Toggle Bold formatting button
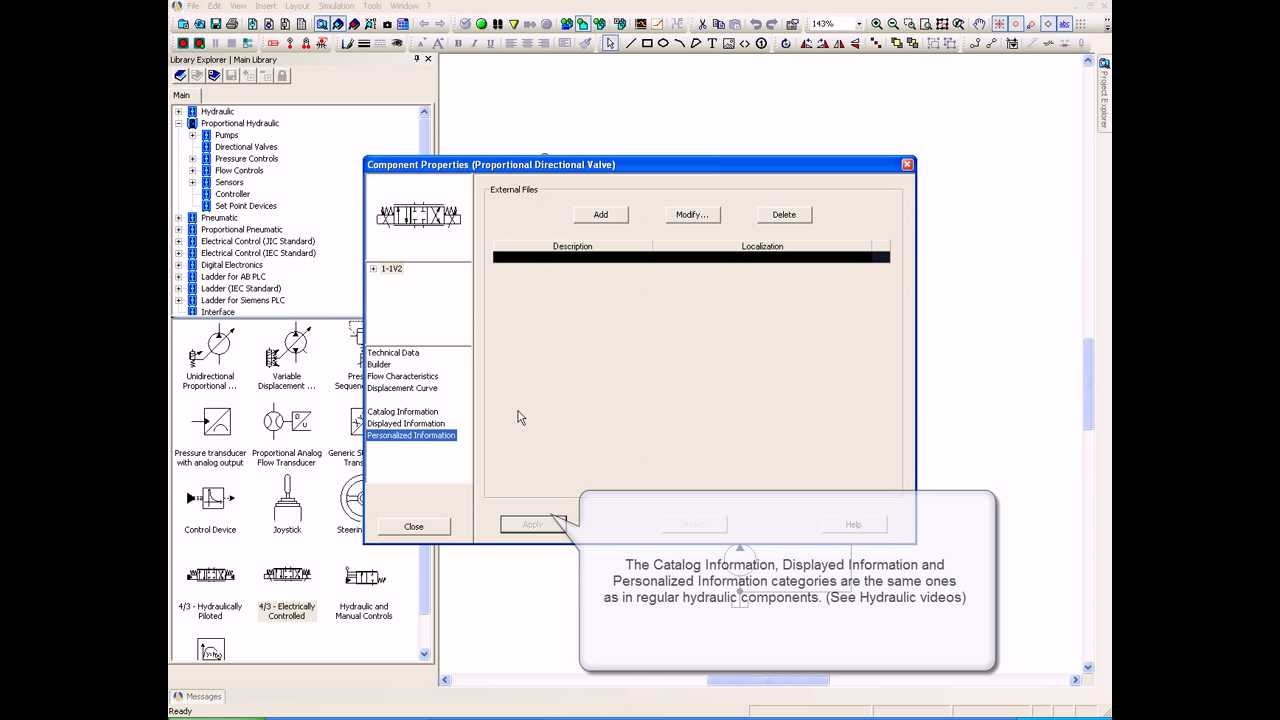Screen dimensions: 1280x720 (458, 43)
